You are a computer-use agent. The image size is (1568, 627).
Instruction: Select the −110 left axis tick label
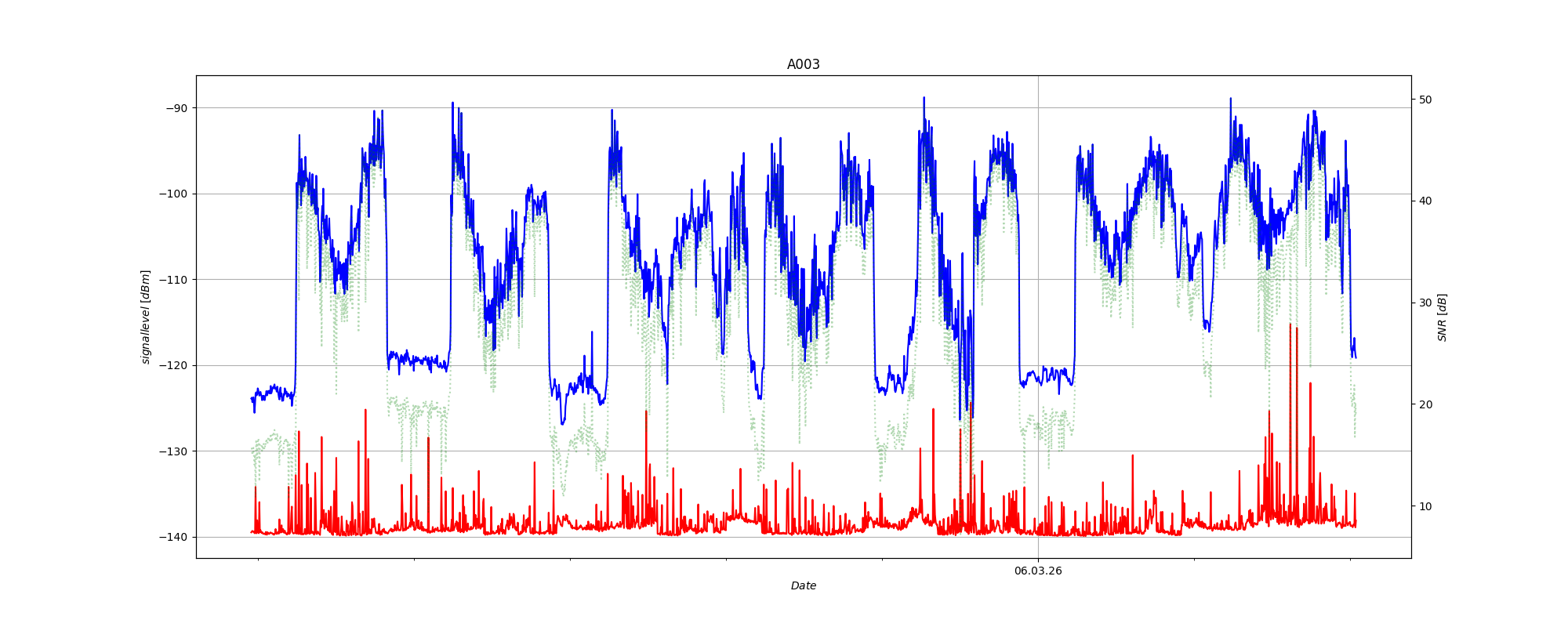(x=173, y=280)
